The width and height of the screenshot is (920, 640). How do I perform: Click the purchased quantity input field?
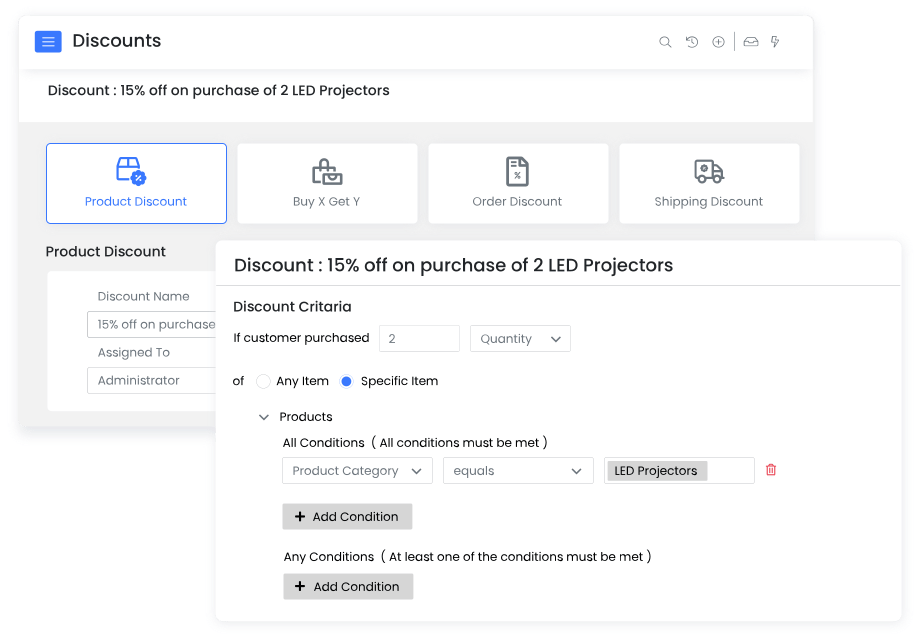(420, 338)
